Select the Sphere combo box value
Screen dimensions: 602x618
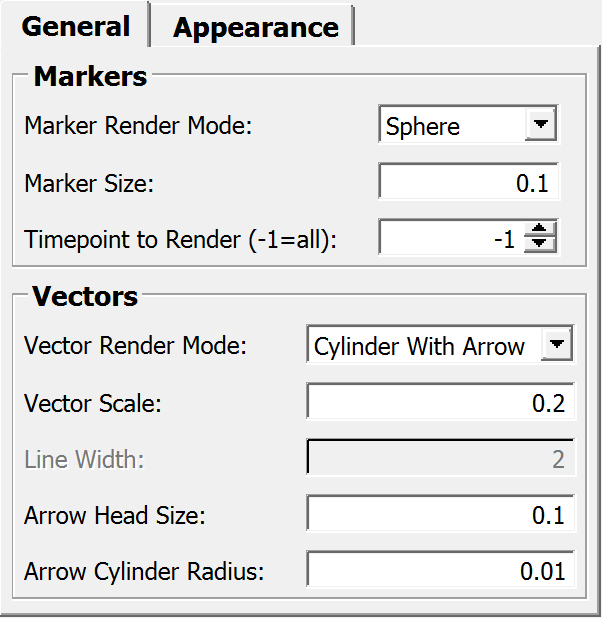tap(450, 127)
